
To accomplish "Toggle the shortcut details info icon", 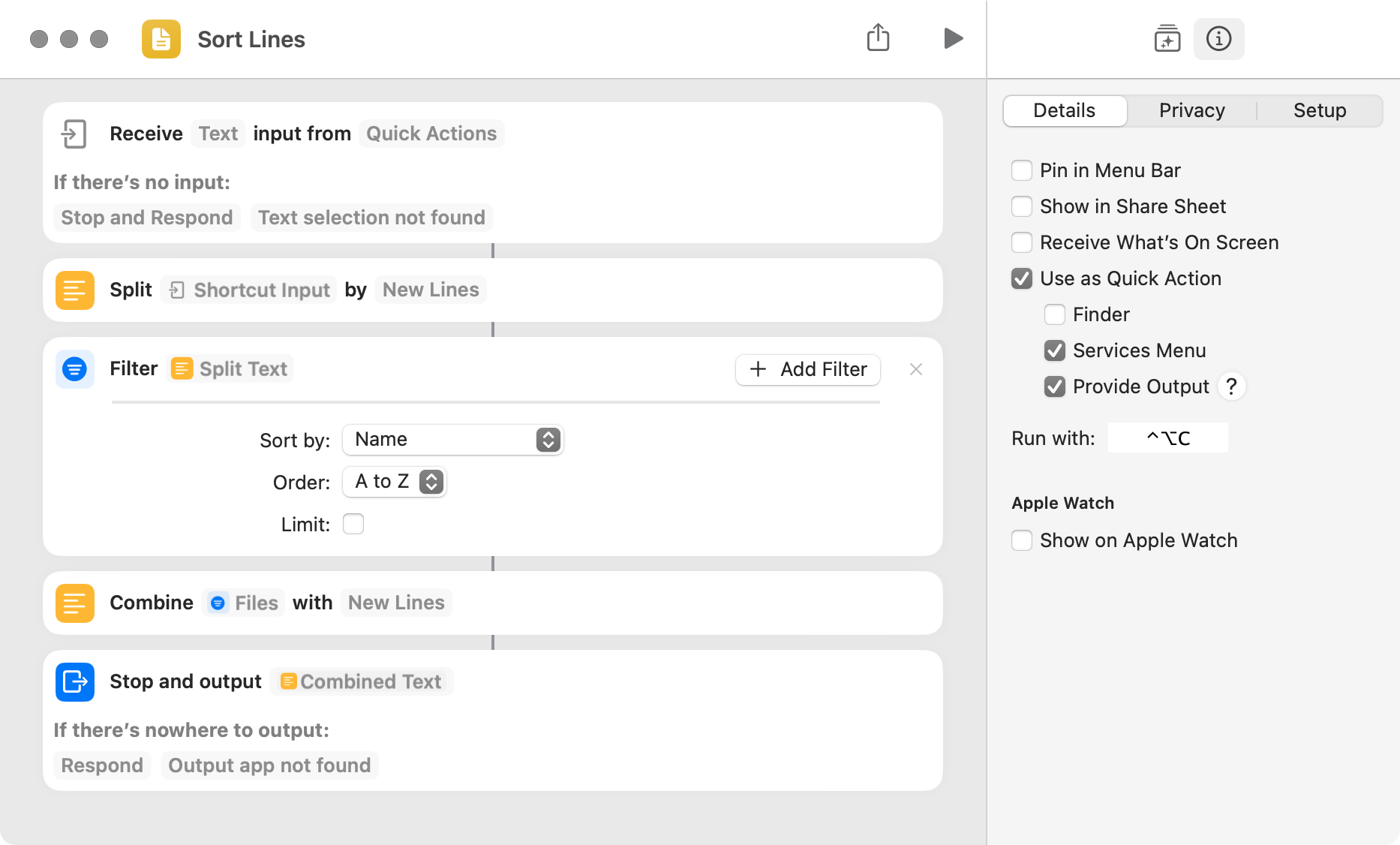I will click(x=1218, y=38).
